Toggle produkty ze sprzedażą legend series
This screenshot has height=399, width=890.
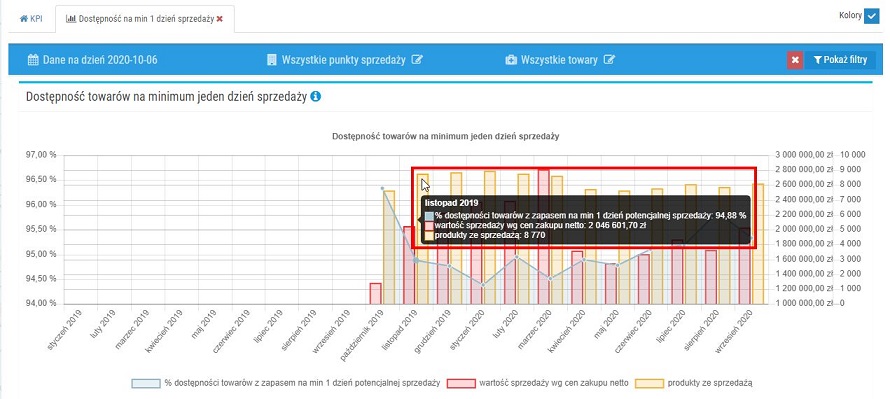tap(694, 383)
